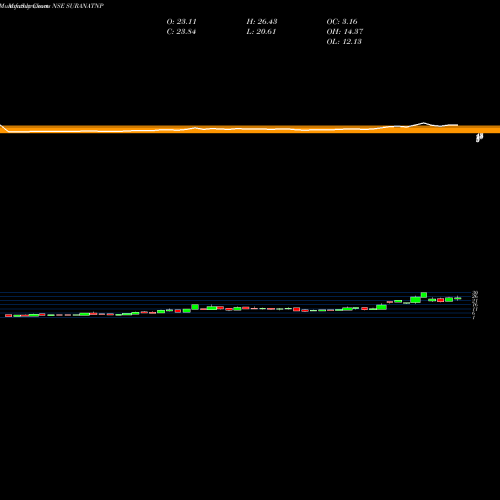Screen dimensions: 500x500
Task: Click the last cross-shaped candle at chart's right end
Action: [x=458, y=298]
